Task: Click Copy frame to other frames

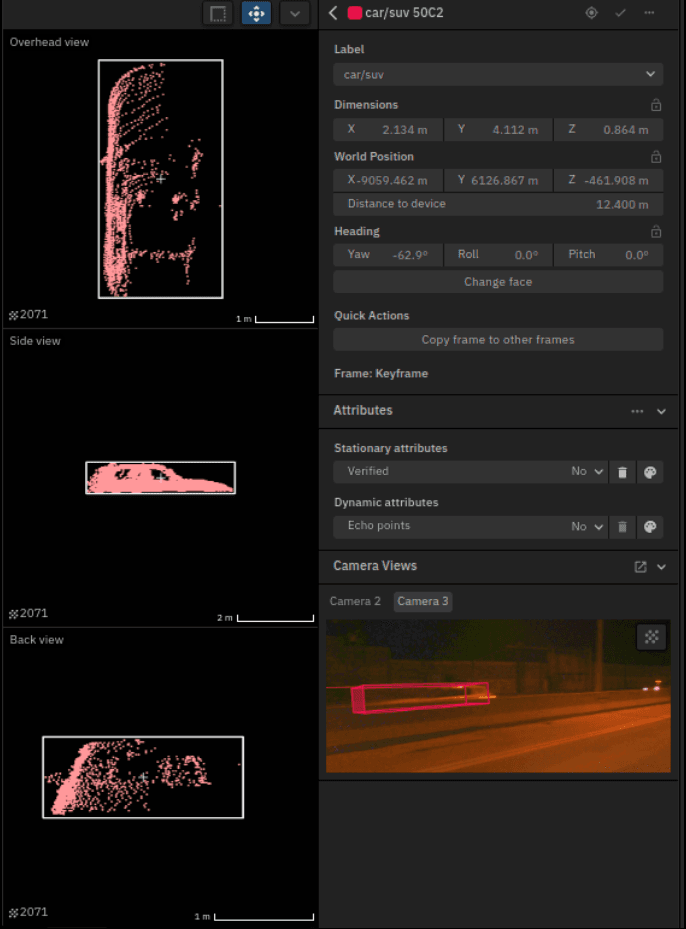Action: pyautogui.click(x=498, y=339)
